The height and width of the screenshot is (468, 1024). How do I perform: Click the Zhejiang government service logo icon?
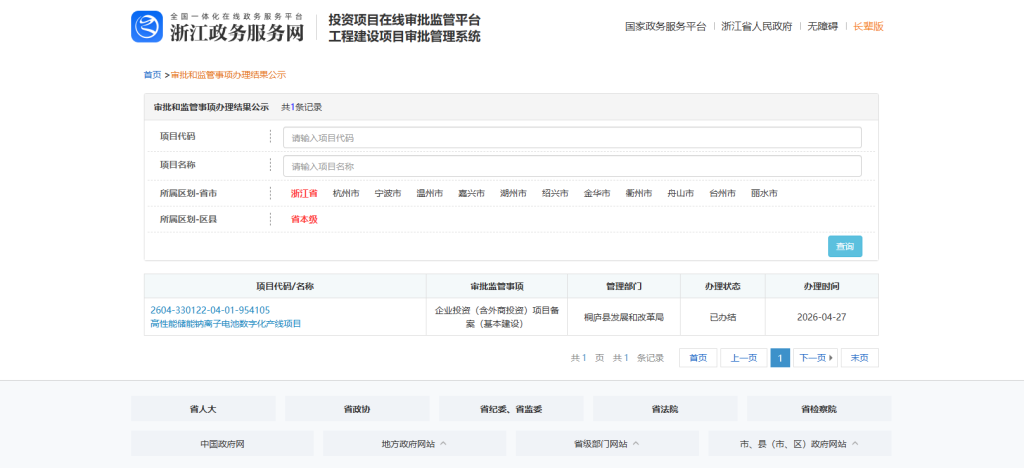(x=147, y=27)
